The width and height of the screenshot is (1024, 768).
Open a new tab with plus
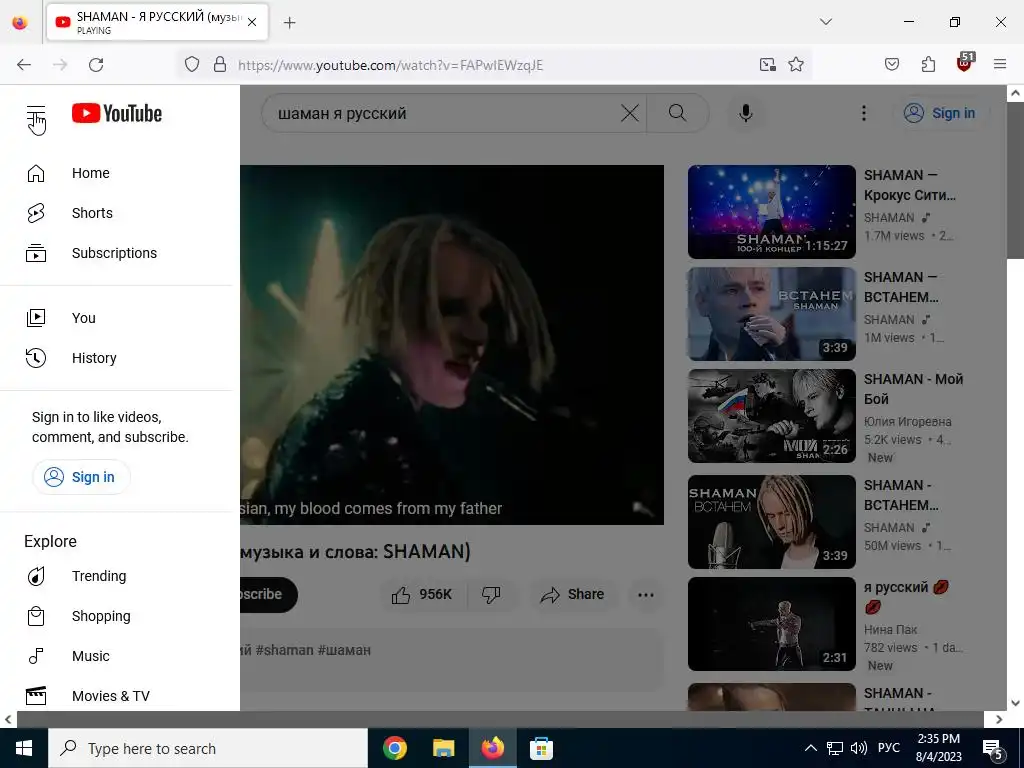point(290,23)
